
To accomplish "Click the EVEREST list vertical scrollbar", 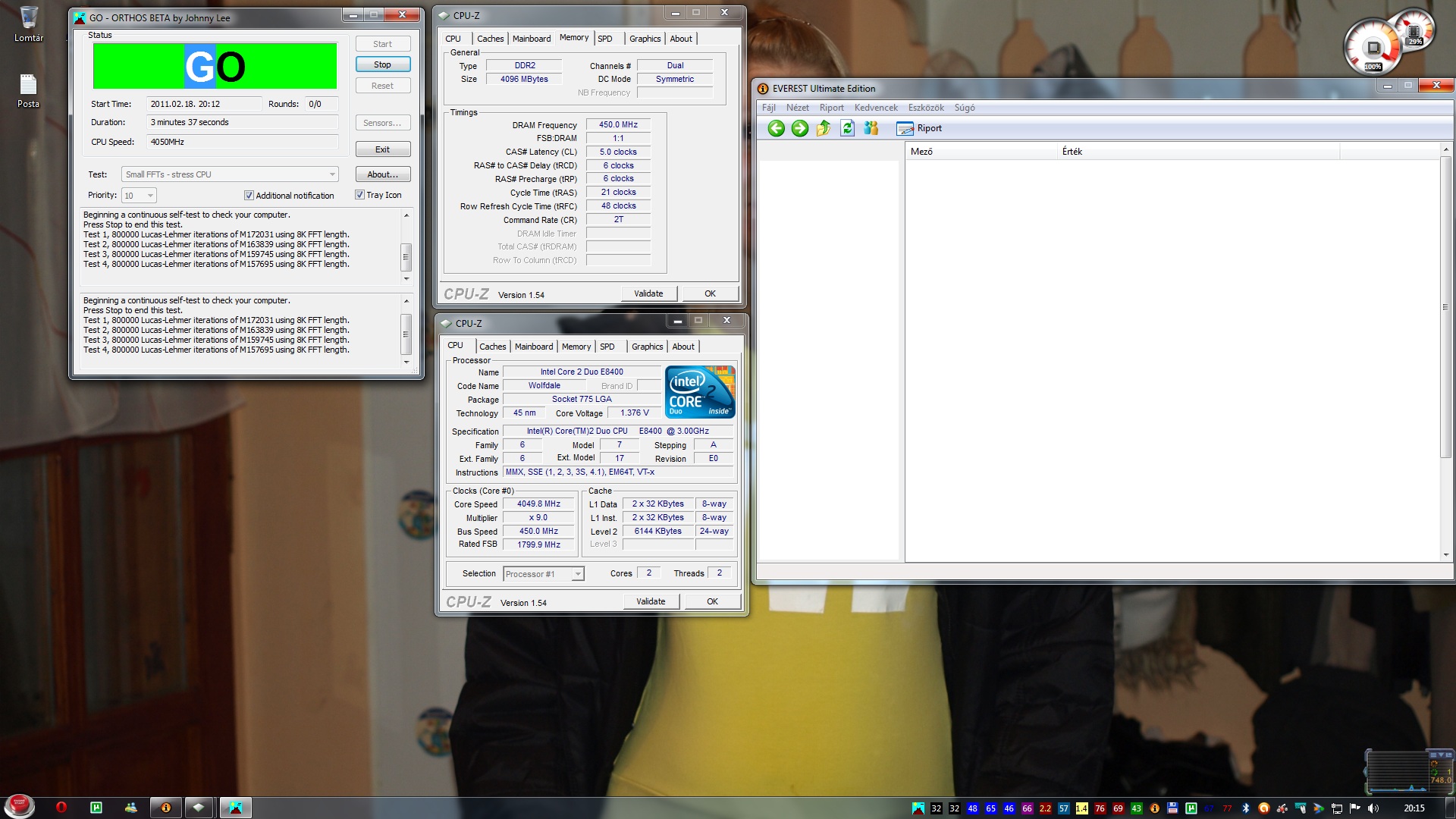I will [1445, 353].
